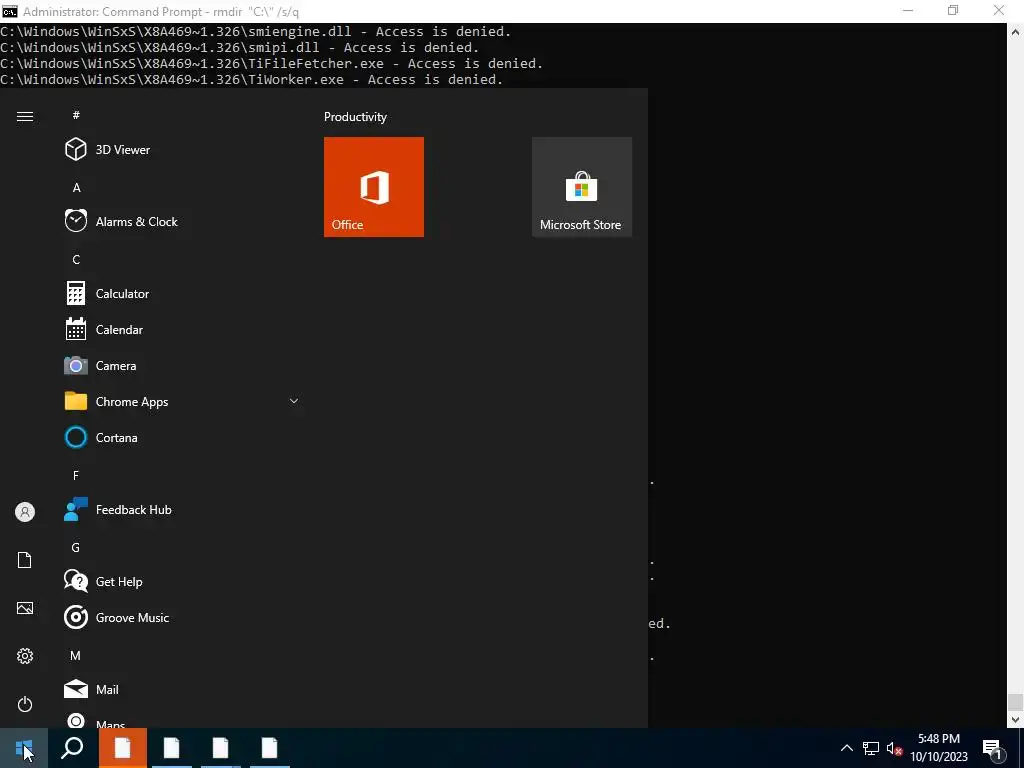Jump to letter # in app list
The image size is (1024, 768).
pos(76,115)
